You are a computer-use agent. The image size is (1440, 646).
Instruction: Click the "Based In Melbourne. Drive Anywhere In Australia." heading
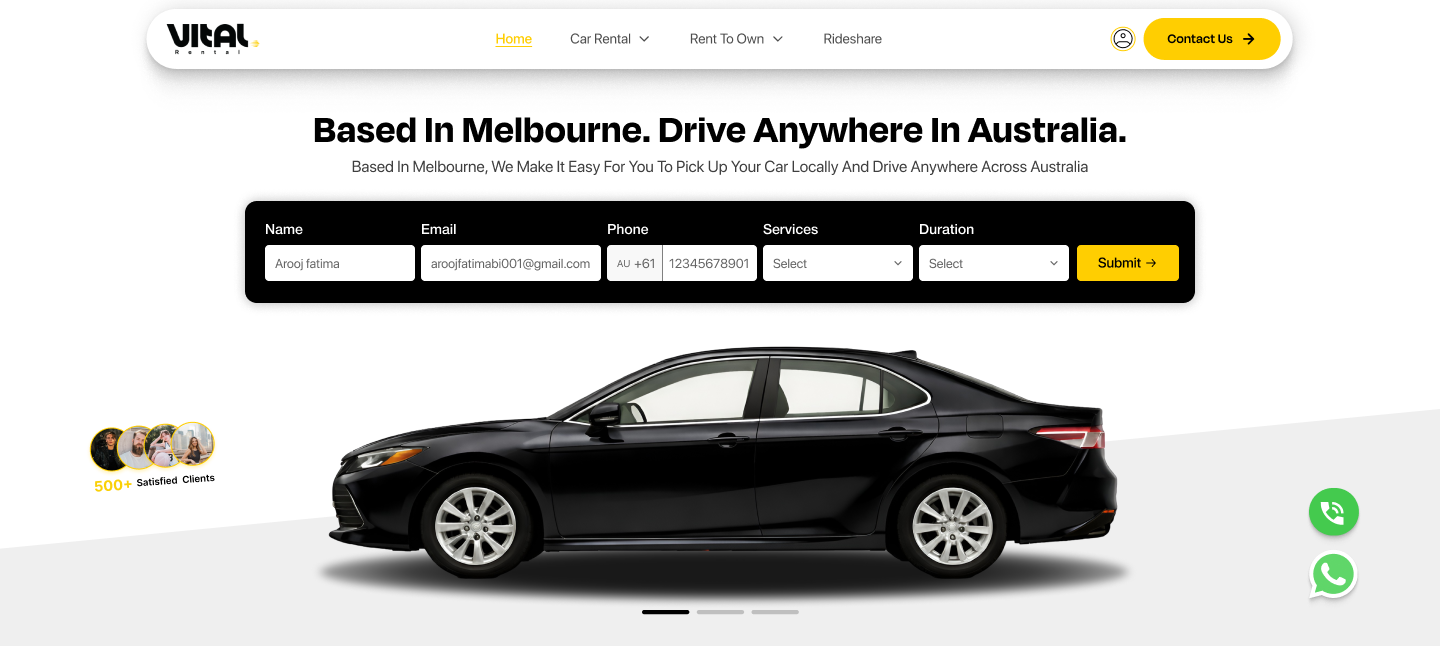click(720, 130)
